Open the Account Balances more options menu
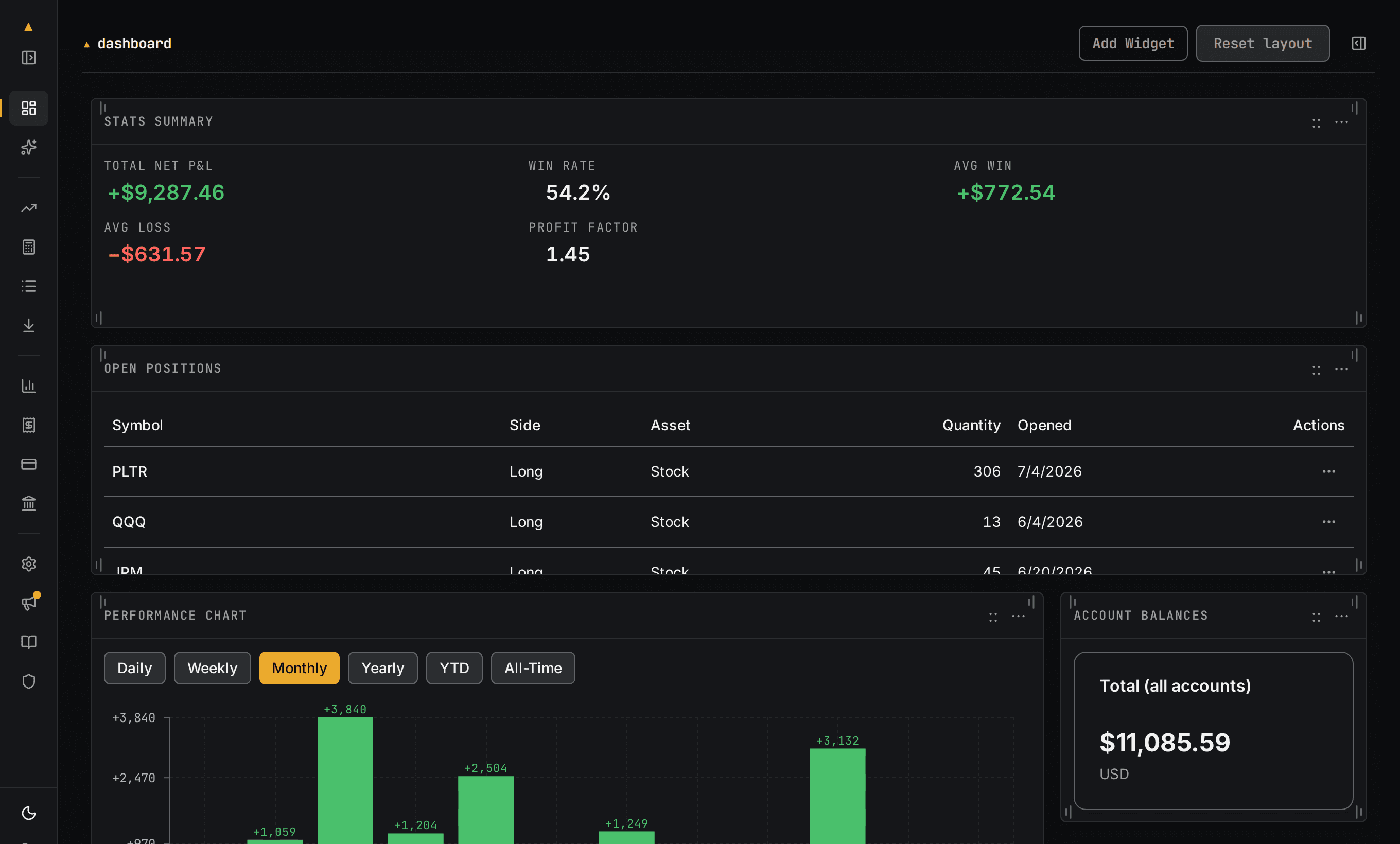 point(1341,617)
